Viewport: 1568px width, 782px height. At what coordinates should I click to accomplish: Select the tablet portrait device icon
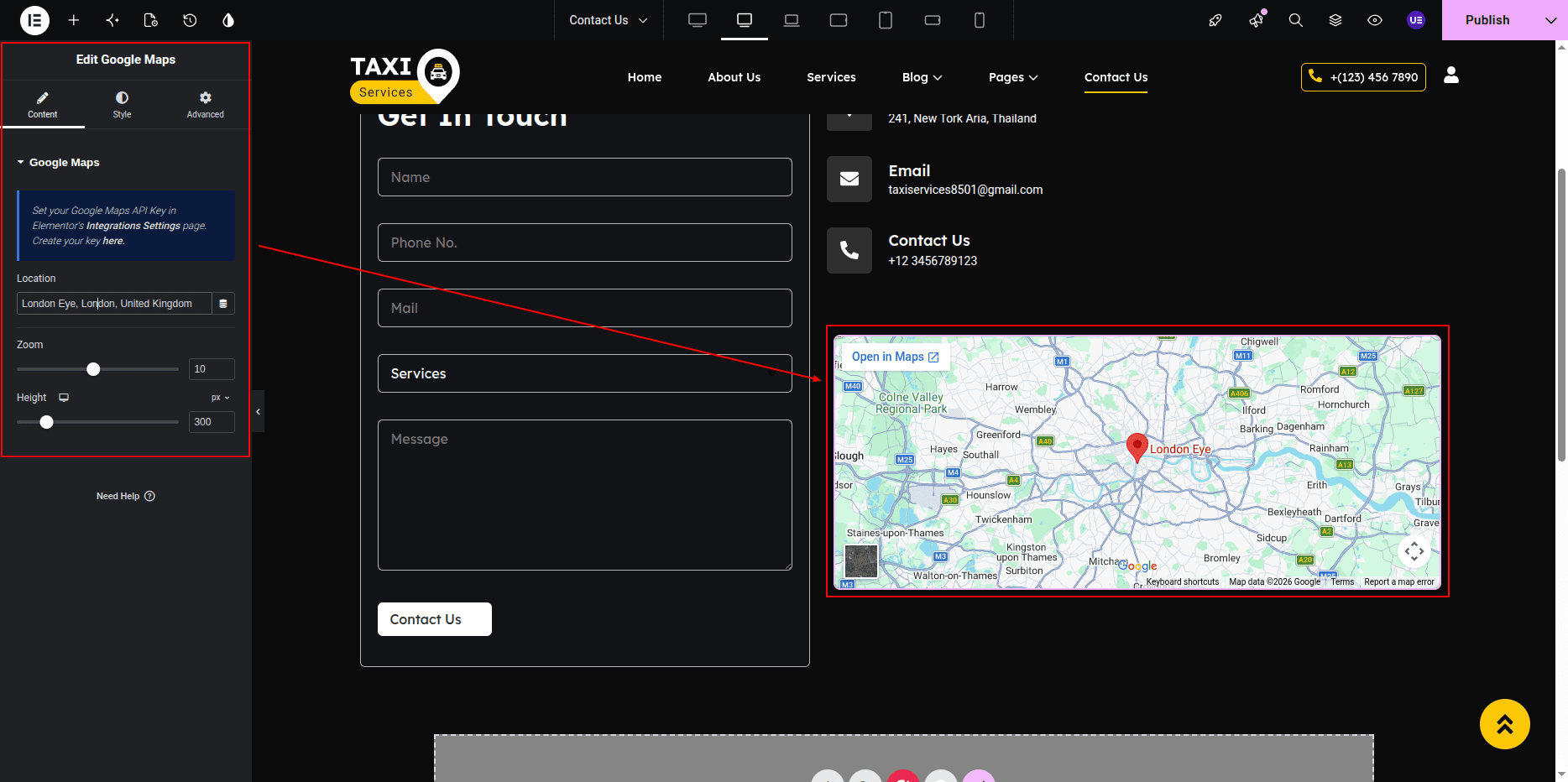tap(886, 20)
